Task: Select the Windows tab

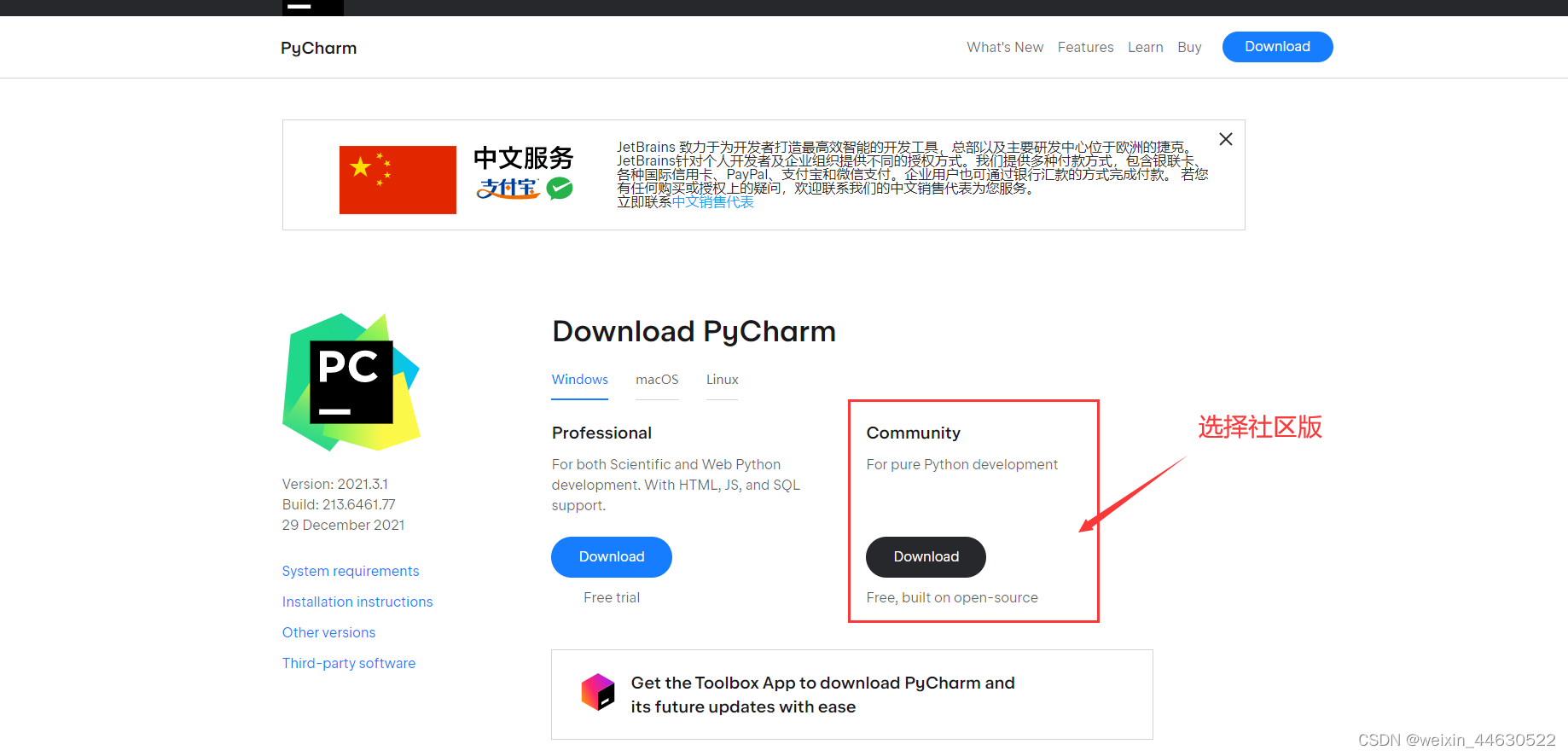Action: [x=580, y=380]
